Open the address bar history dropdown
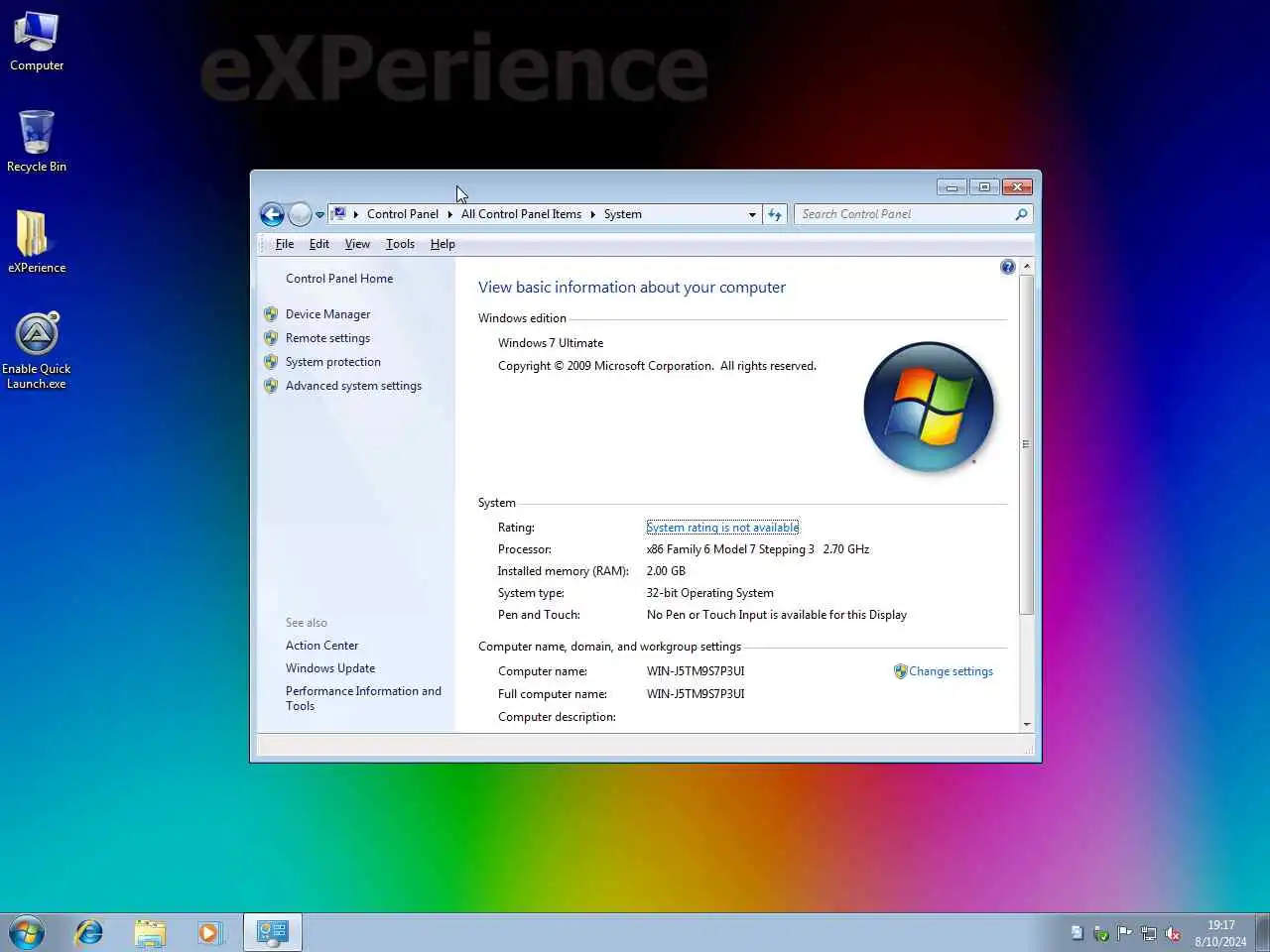 click(752, 214)
